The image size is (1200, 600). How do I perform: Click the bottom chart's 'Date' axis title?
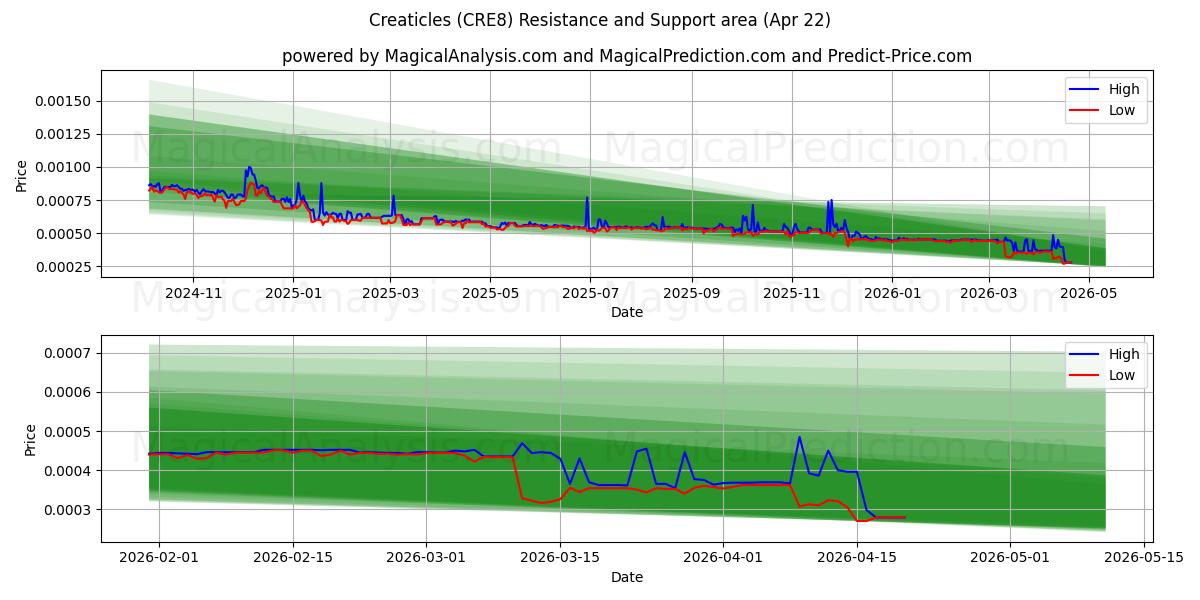pos(627,578)
